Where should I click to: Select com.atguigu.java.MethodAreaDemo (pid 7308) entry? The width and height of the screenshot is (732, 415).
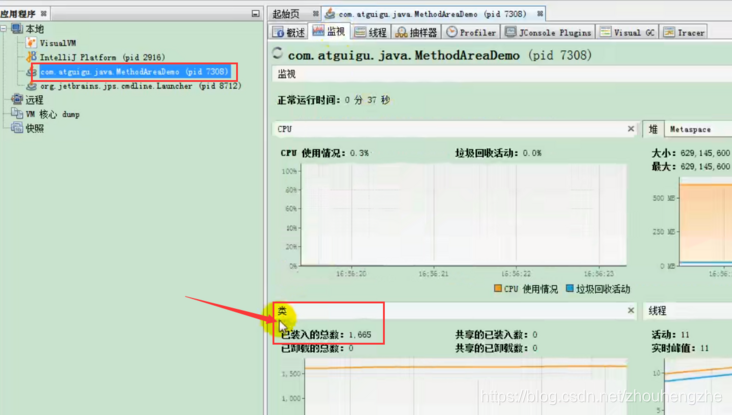tap(134, 71)
